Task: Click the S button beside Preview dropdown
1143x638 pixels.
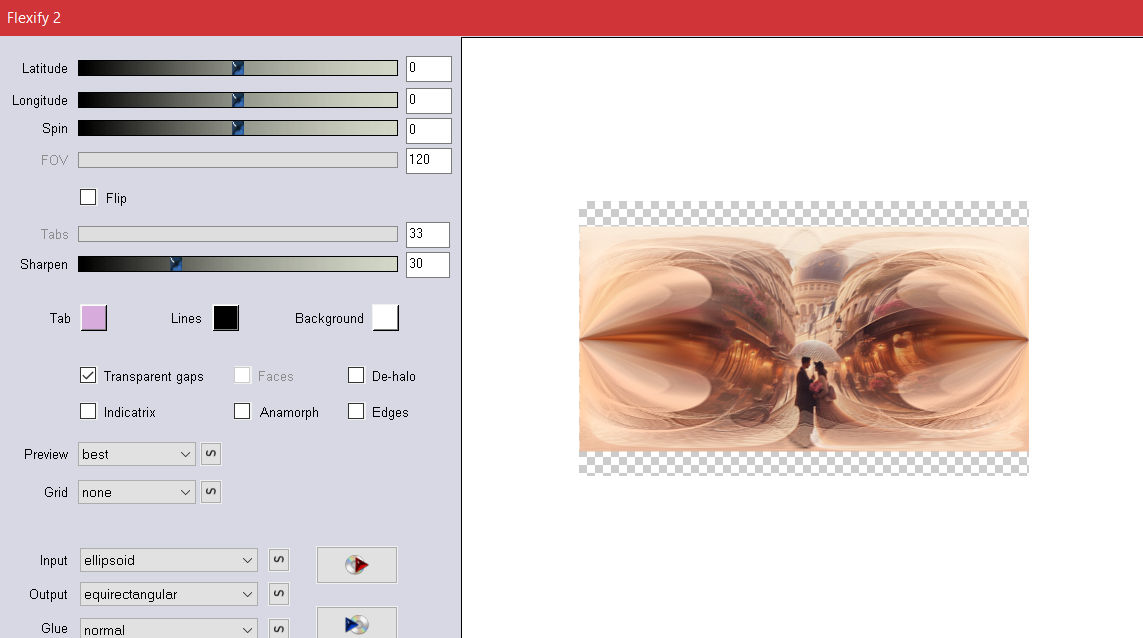Action: pos(211,454)
